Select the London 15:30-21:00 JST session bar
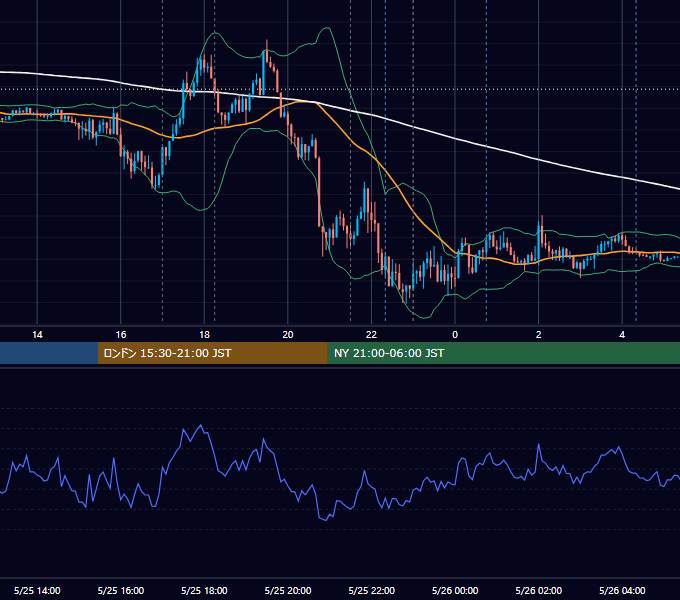 pos(212,353)
